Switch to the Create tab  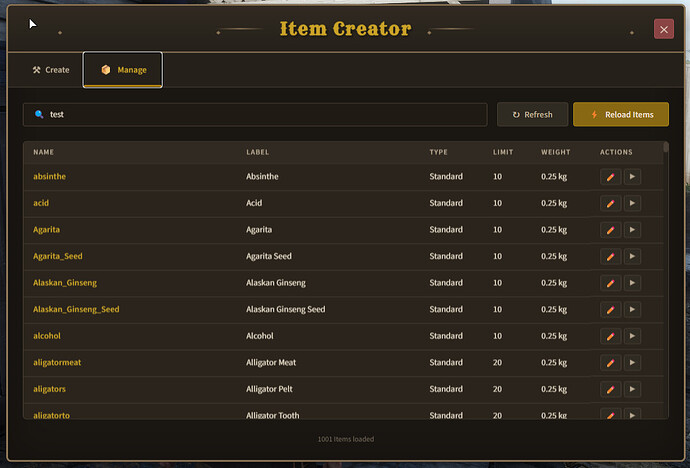click(51, 70)
